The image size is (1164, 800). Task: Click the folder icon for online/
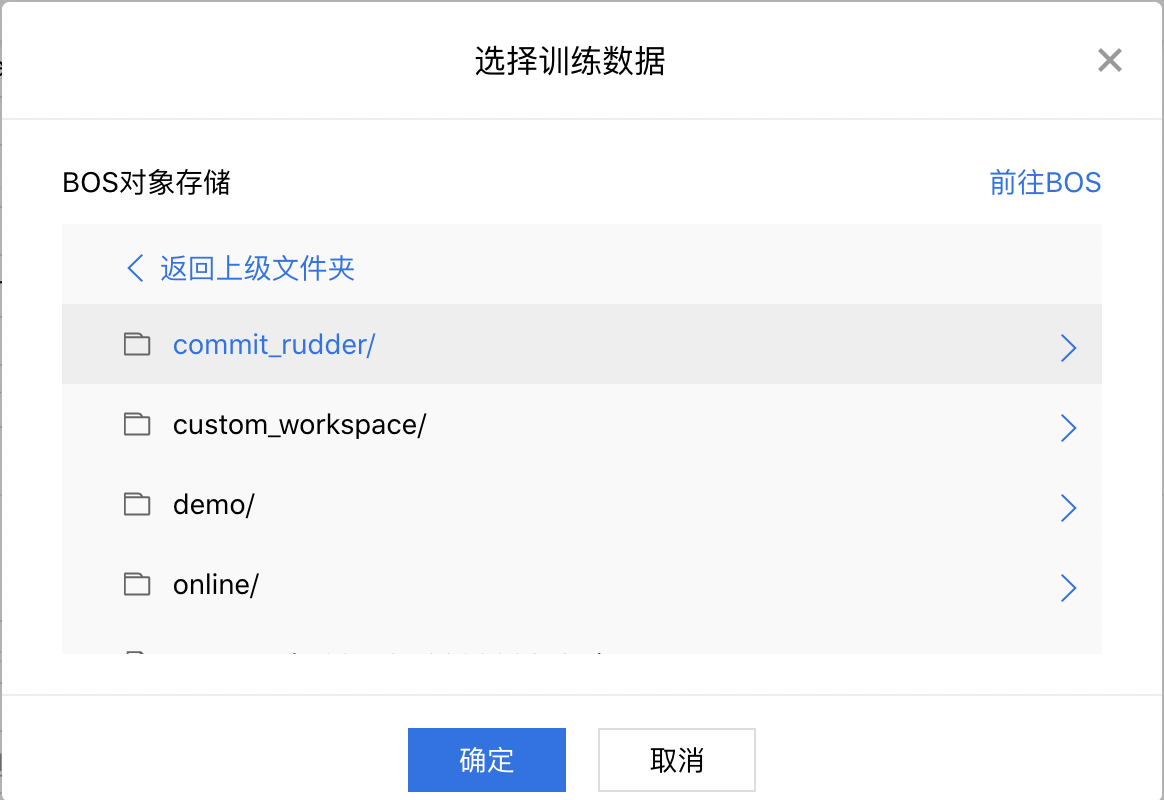[x=137, y=585]
